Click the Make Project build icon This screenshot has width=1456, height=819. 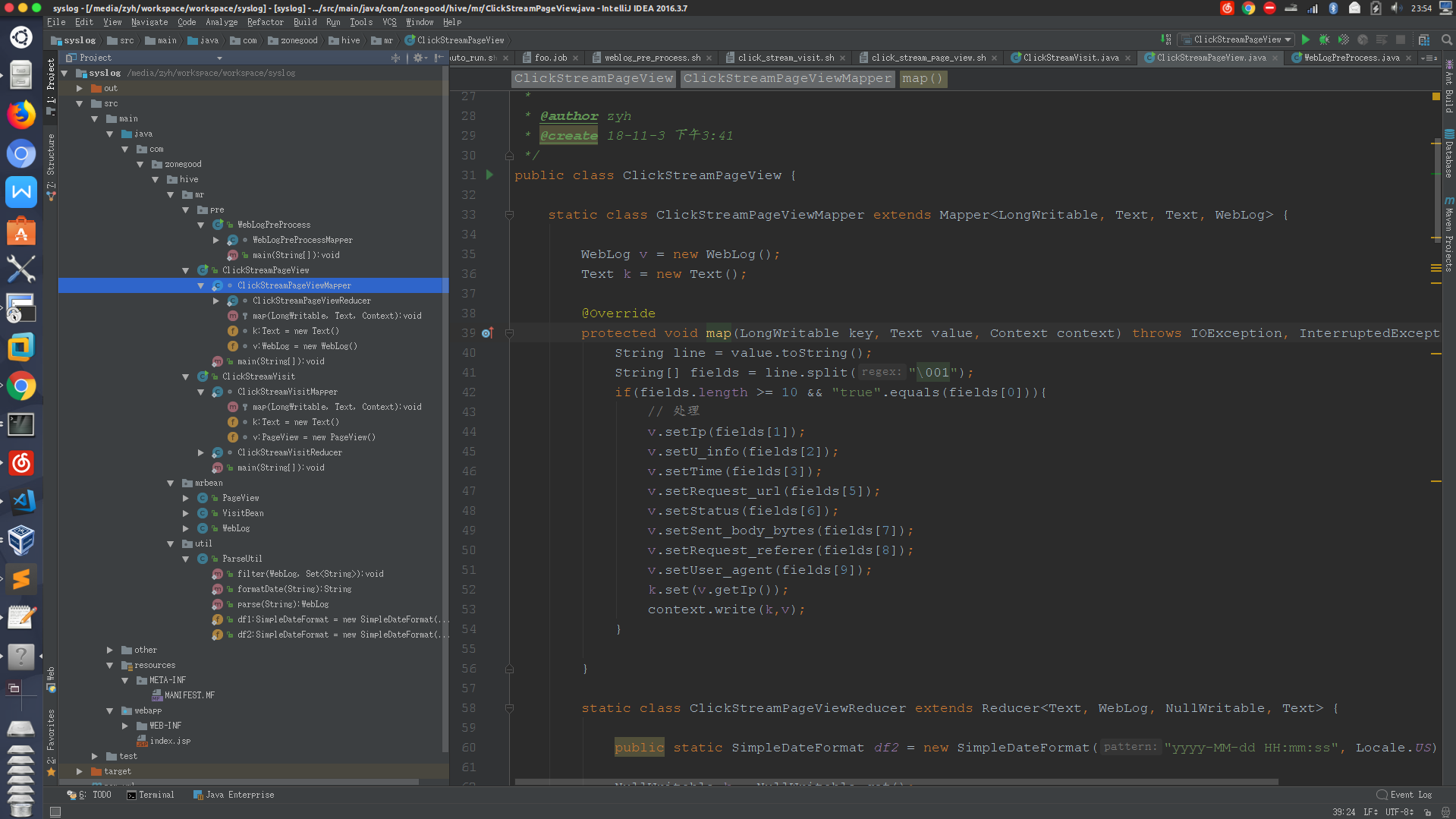coord(1165,39)
